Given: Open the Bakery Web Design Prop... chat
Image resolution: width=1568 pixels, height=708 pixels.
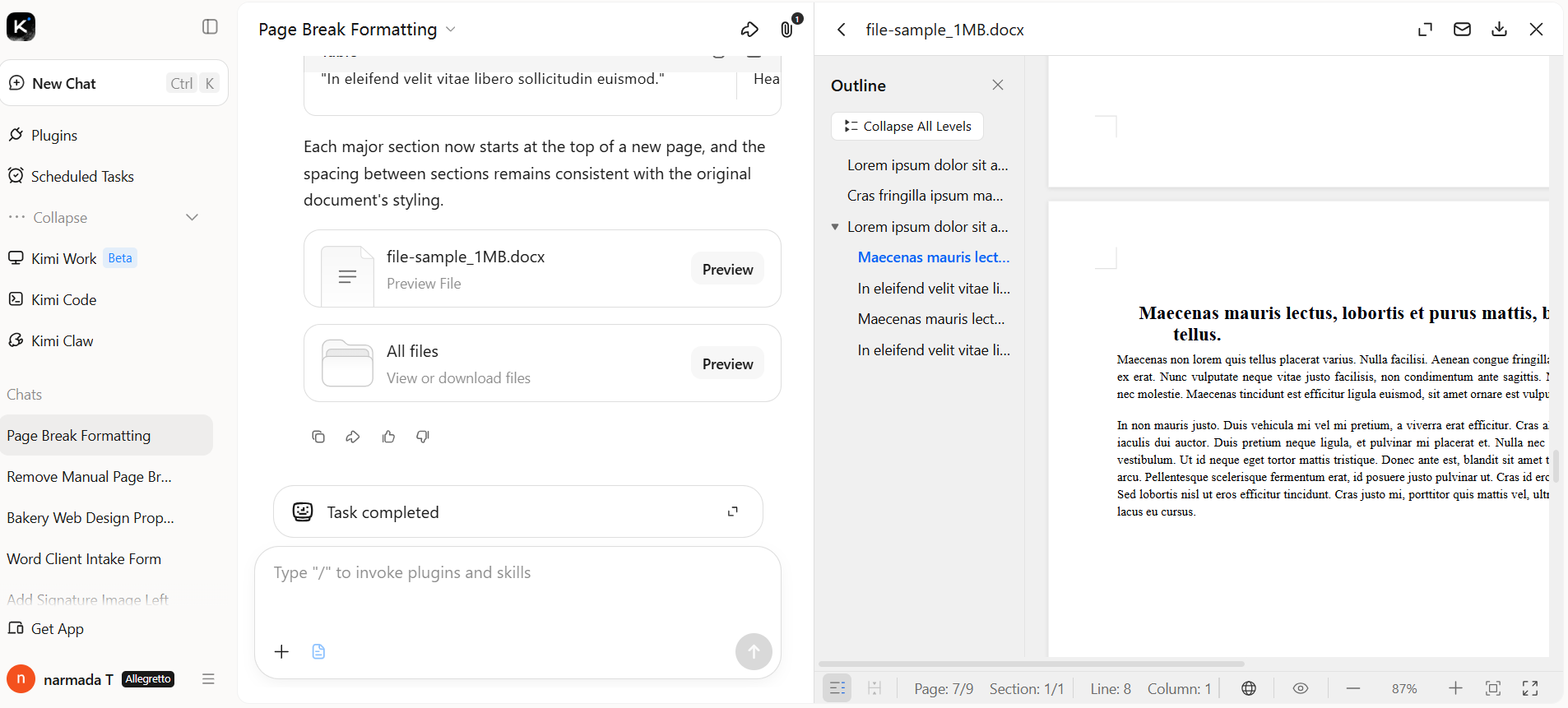Looking at the screenshot, I should (90, 517).
